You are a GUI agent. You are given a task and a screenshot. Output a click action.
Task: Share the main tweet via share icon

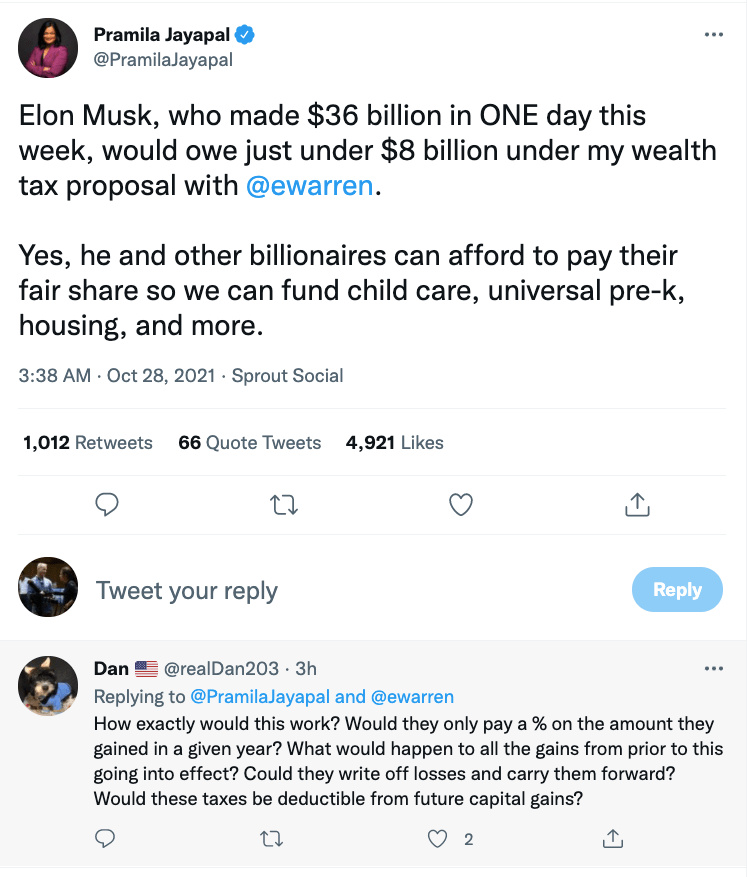click(636, 506)
